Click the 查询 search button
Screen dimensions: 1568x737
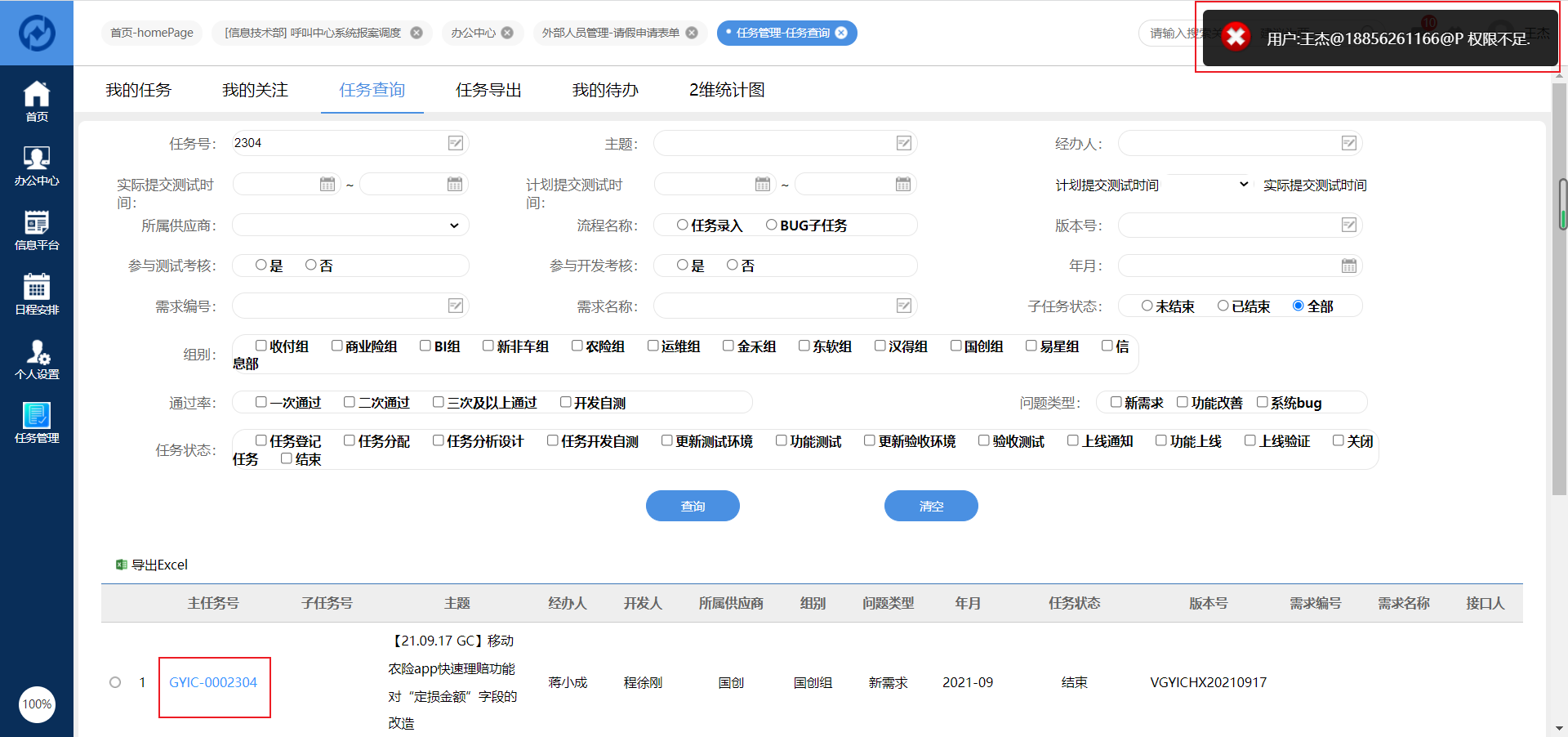(x=693, y=506)
